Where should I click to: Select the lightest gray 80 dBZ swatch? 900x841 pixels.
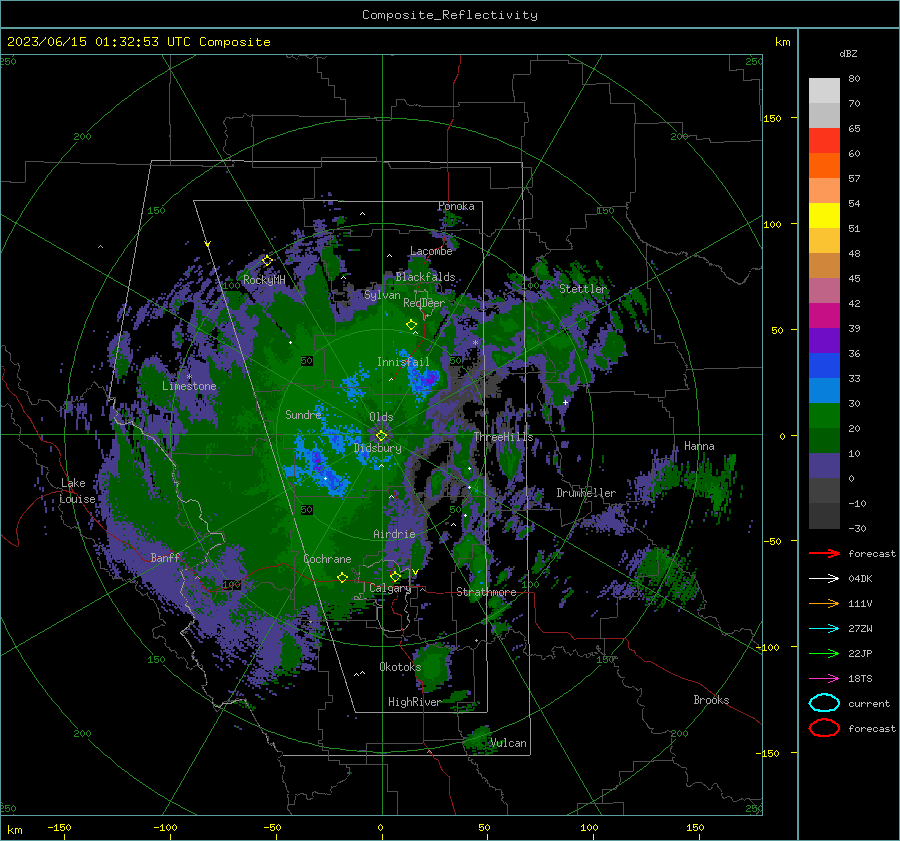click(x=824, y=91)
